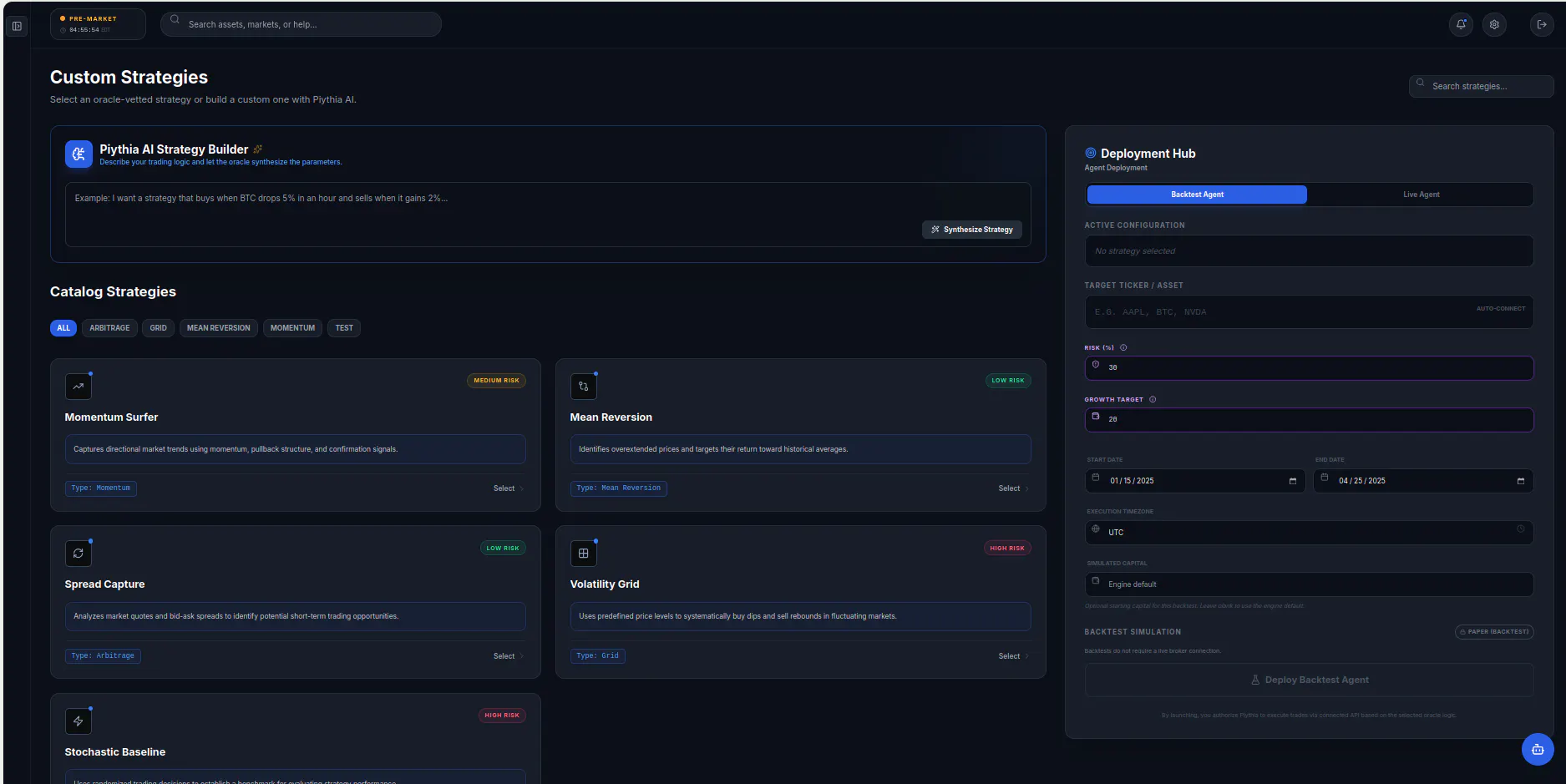Click the Risk percent input field

pos(1309,367)
